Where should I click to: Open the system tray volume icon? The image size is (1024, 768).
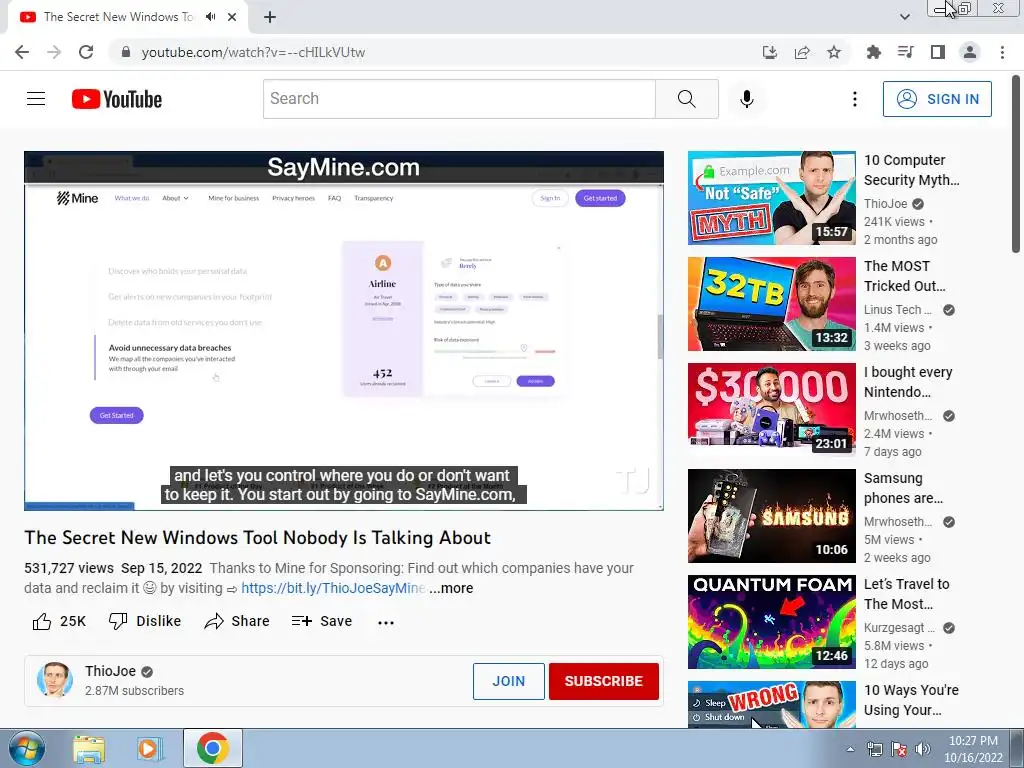[923, 749]
